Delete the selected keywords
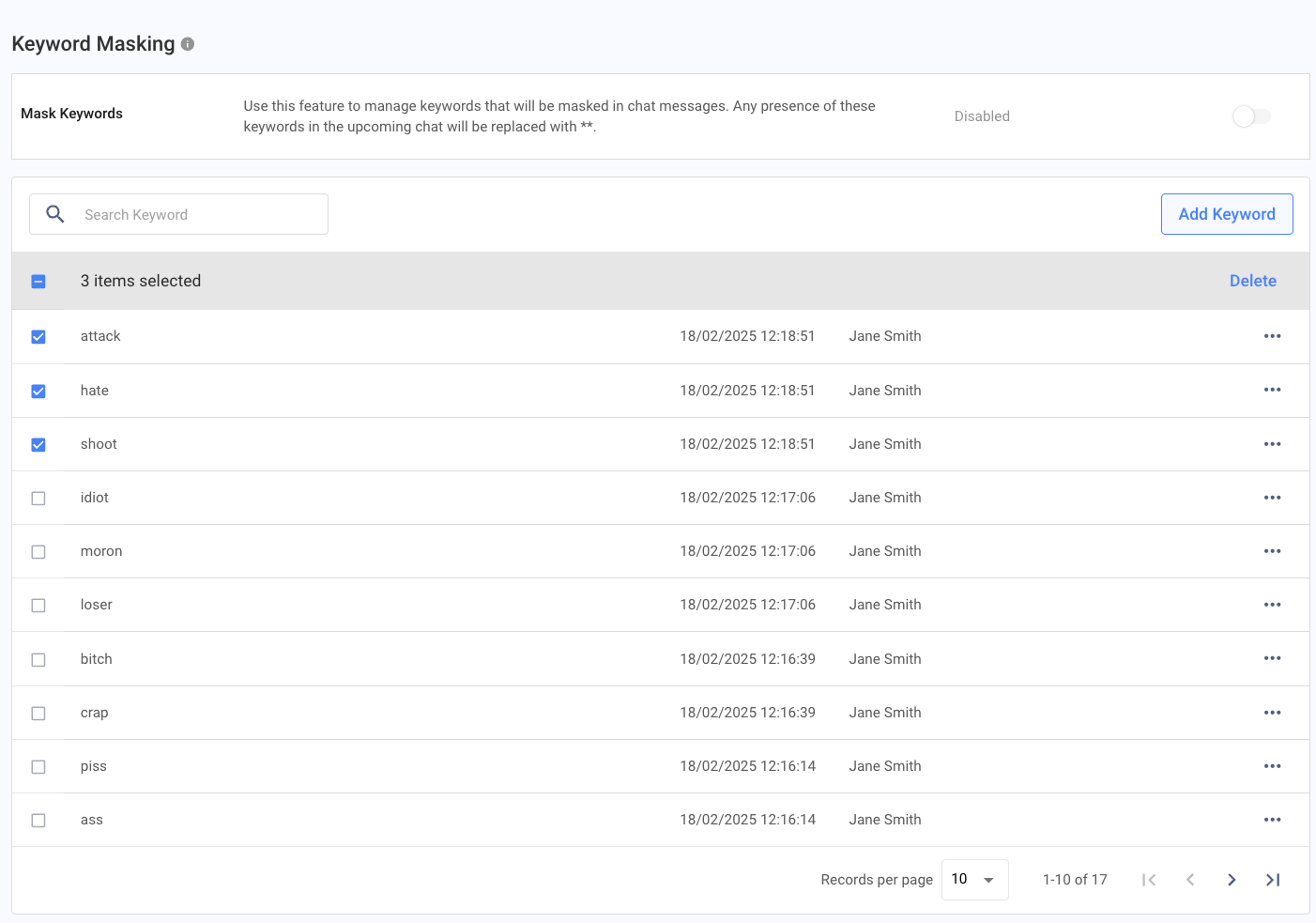Image resolution: width=1316 pixels, height=923 pixels. tap(1252, 281)
